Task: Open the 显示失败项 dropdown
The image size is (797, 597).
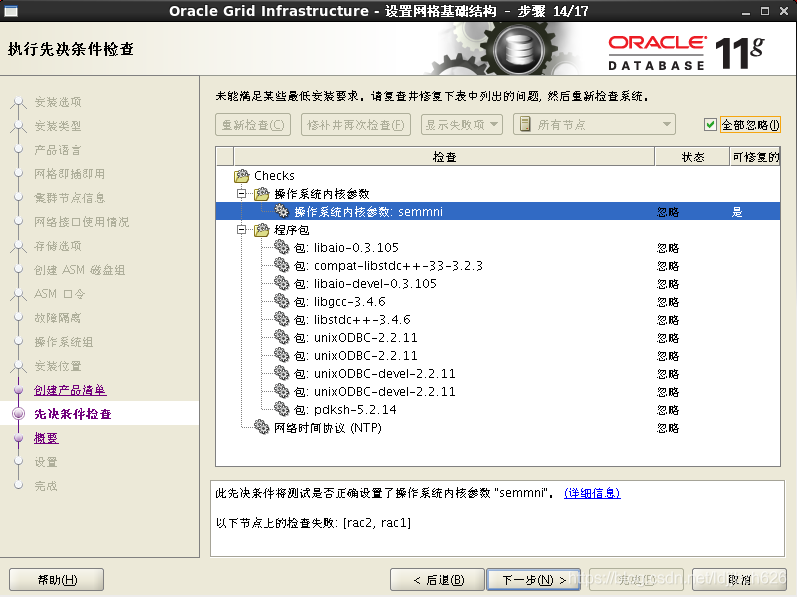Action: 462,124
